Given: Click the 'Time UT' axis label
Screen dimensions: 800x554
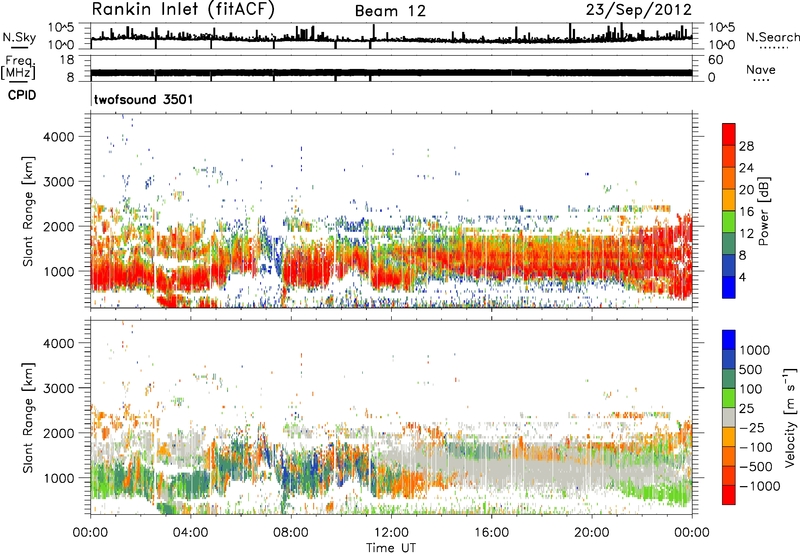Looking at the screenshot, I should 391,547.
